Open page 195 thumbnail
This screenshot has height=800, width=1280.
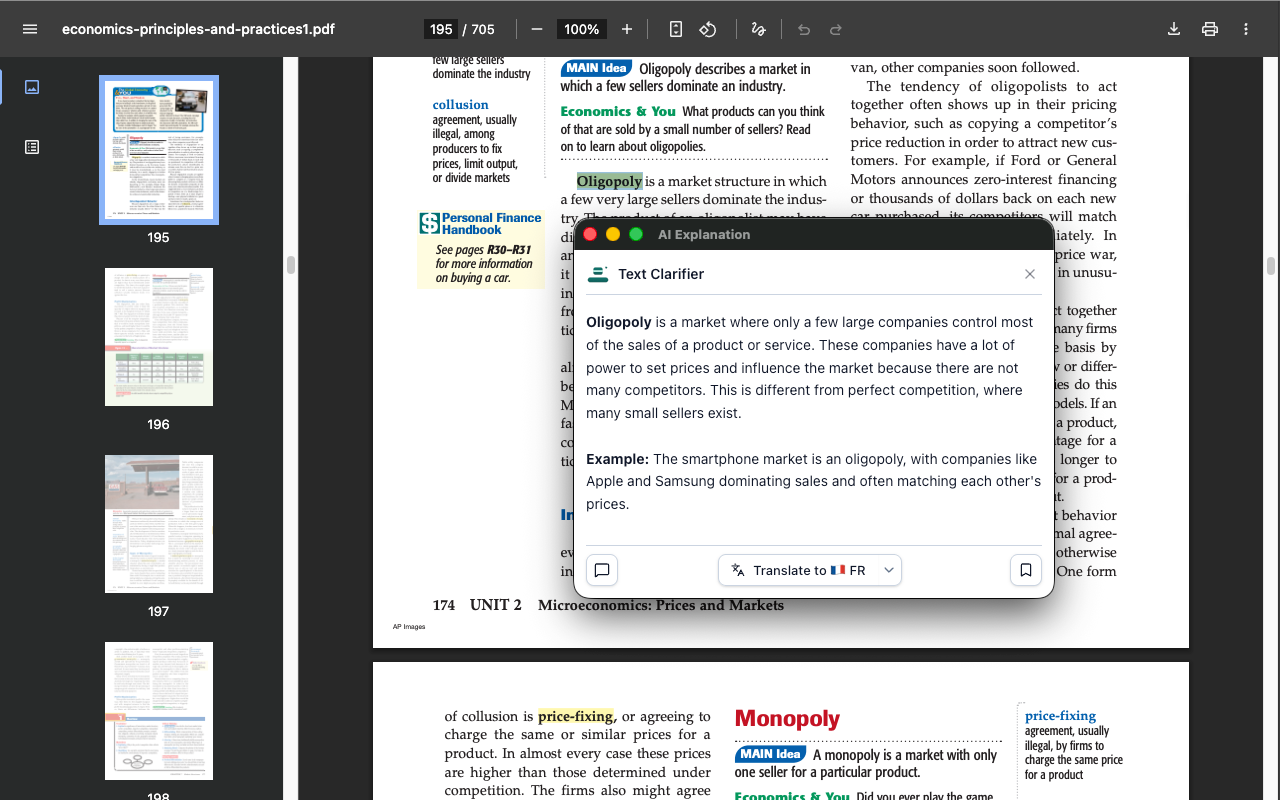pyautogui.click(x=159, y=150)
